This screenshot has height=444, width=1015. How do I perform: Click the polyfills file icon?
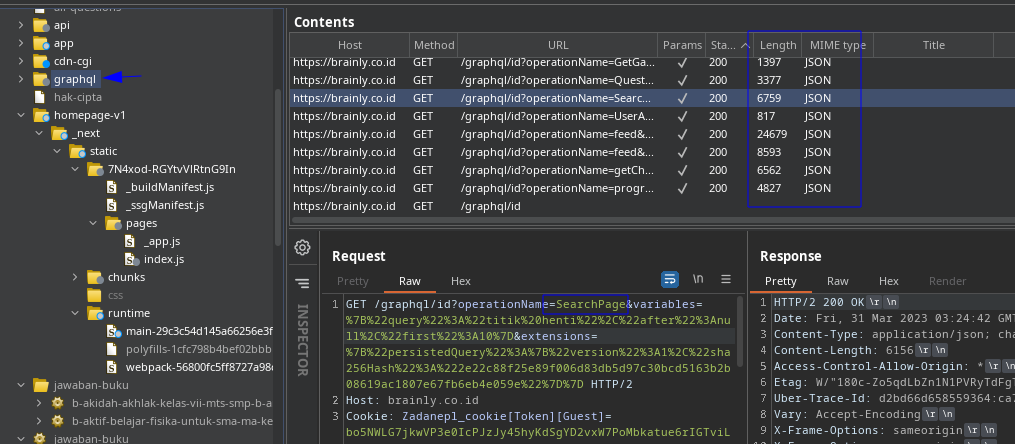pyautogui.click(x=113, y=349)
